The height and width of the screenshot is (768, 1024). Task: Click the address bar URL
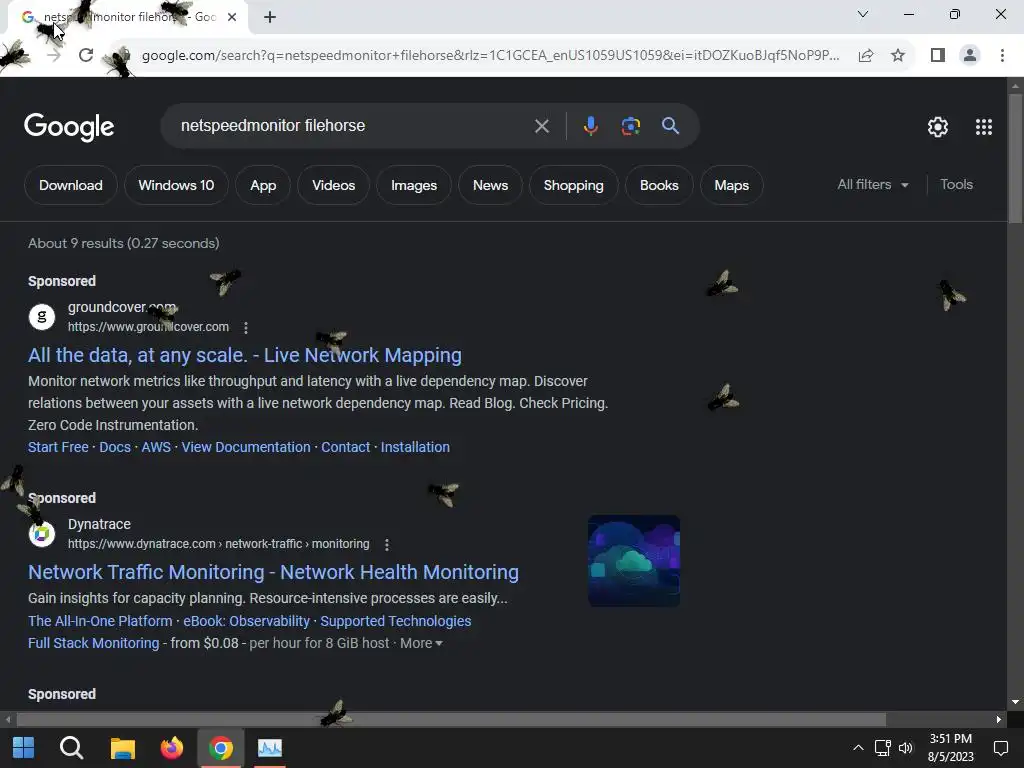[490, 56]
